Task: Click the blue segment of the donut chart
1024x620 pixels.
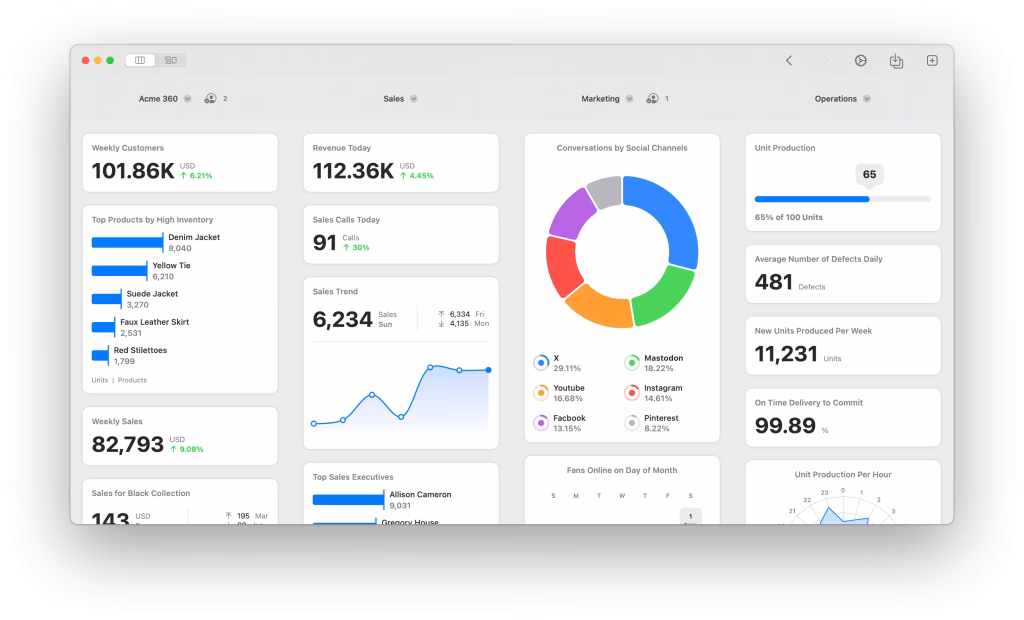Action: point(673,216)
